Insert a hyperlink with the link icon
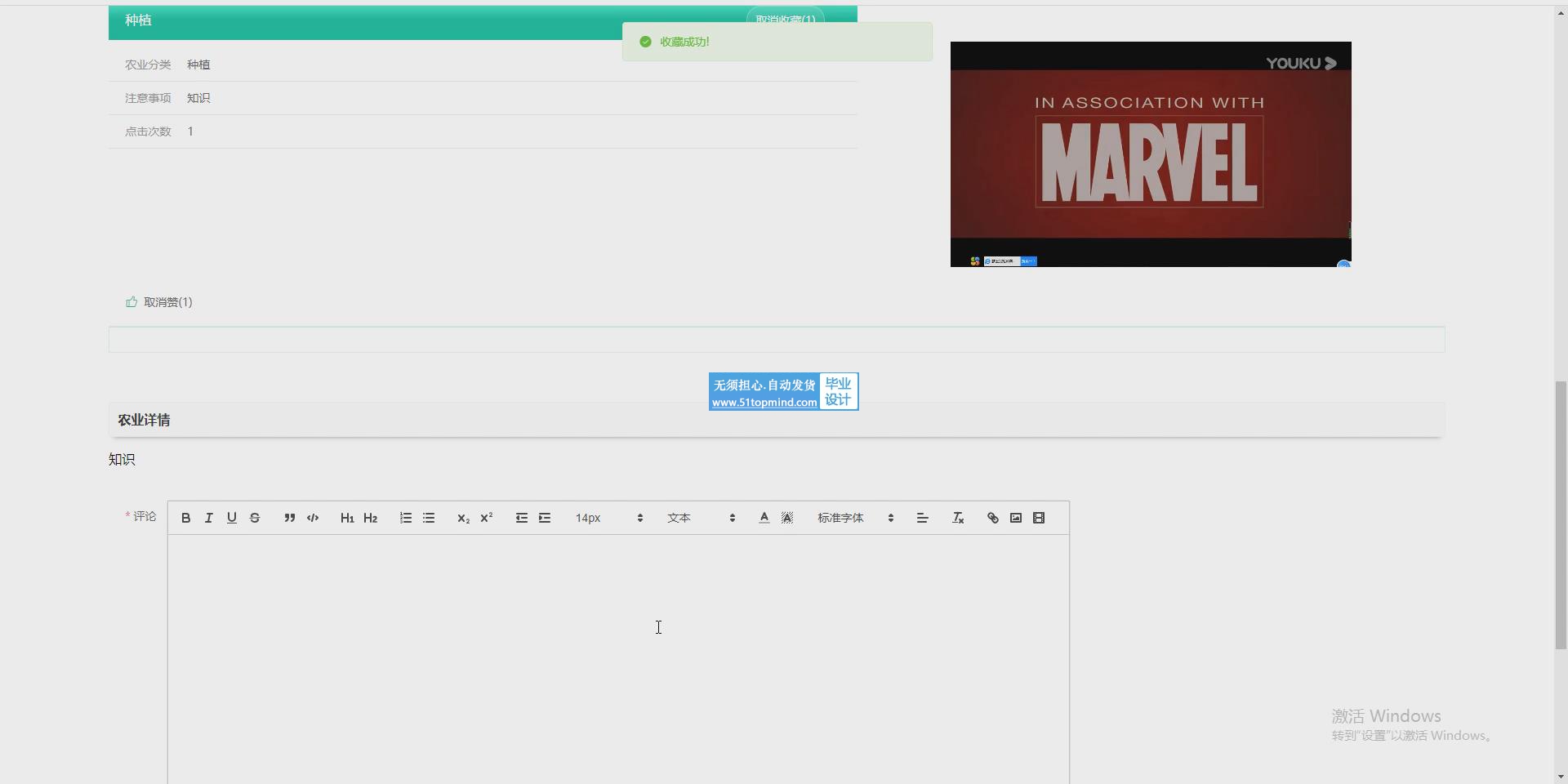The image size is (1568, 784). click(x=993, y=518)
